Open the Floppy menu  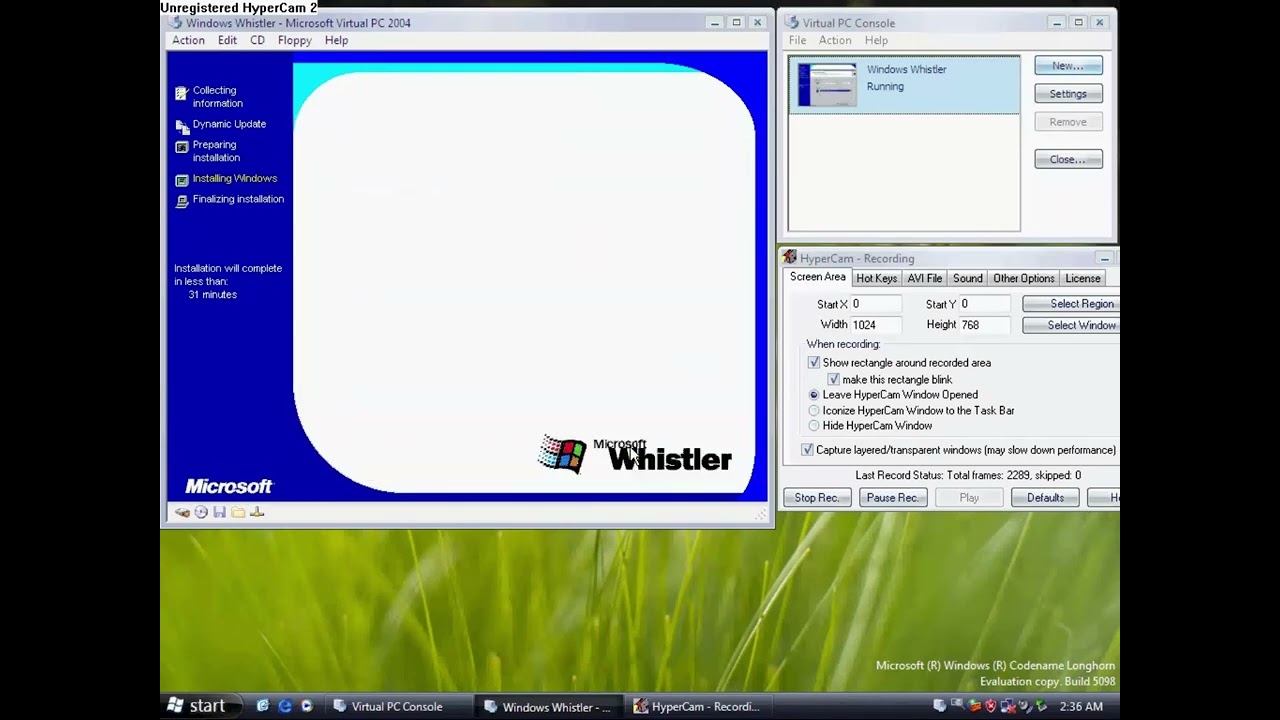294,40
